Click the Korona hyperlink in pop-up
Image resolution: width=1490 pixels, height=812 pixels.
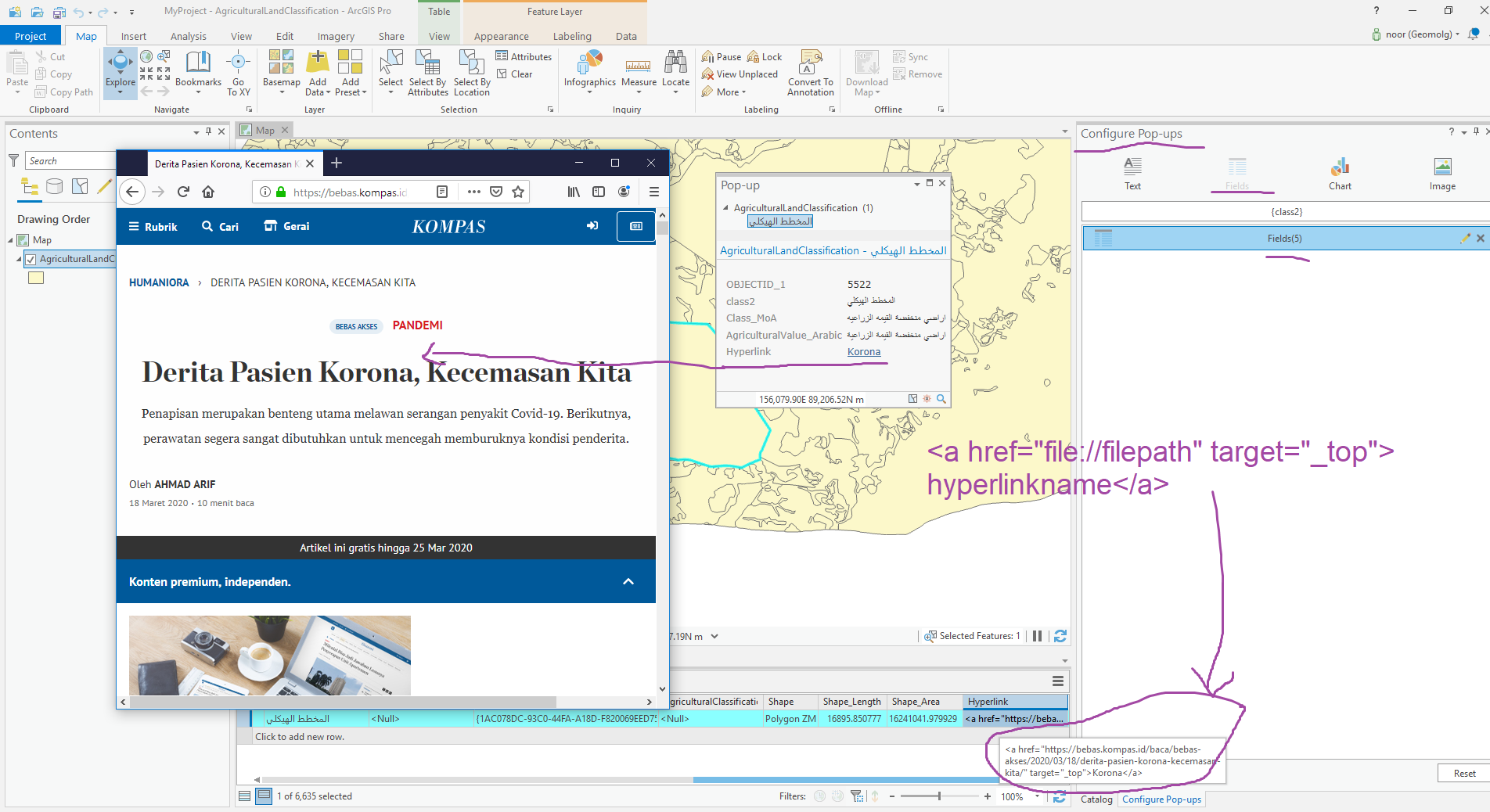click(863, 352)
